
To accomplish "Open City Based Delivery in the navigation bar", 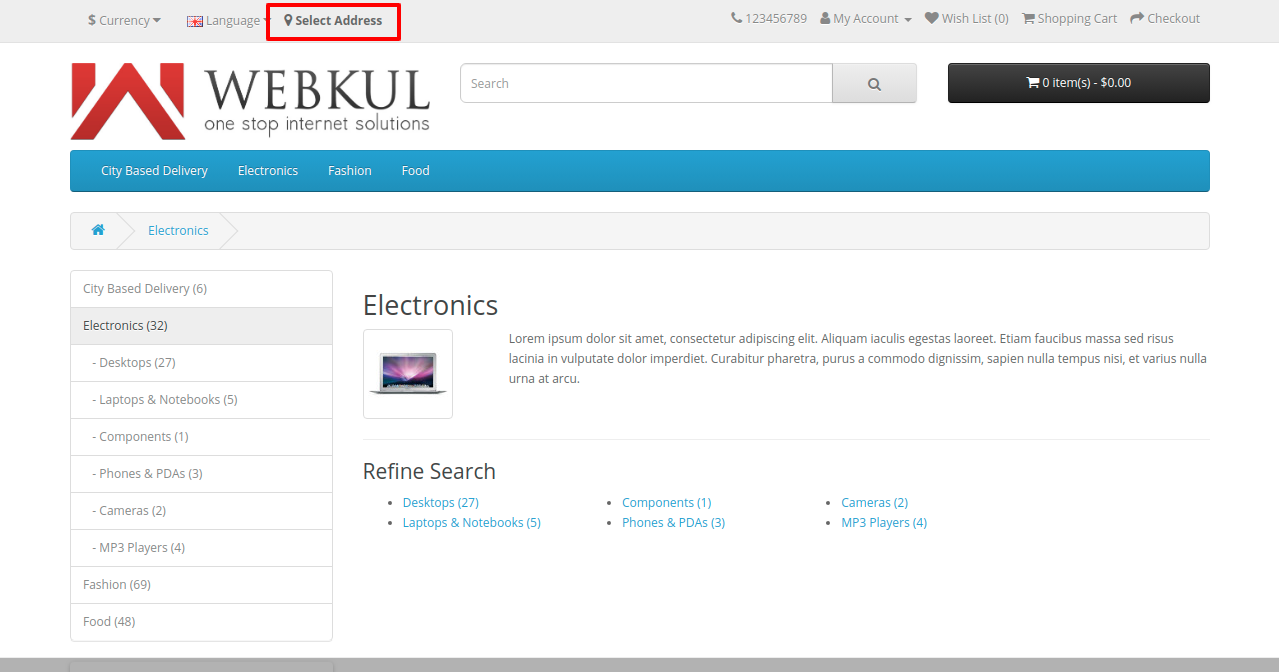I will click(x=154, y=171).
